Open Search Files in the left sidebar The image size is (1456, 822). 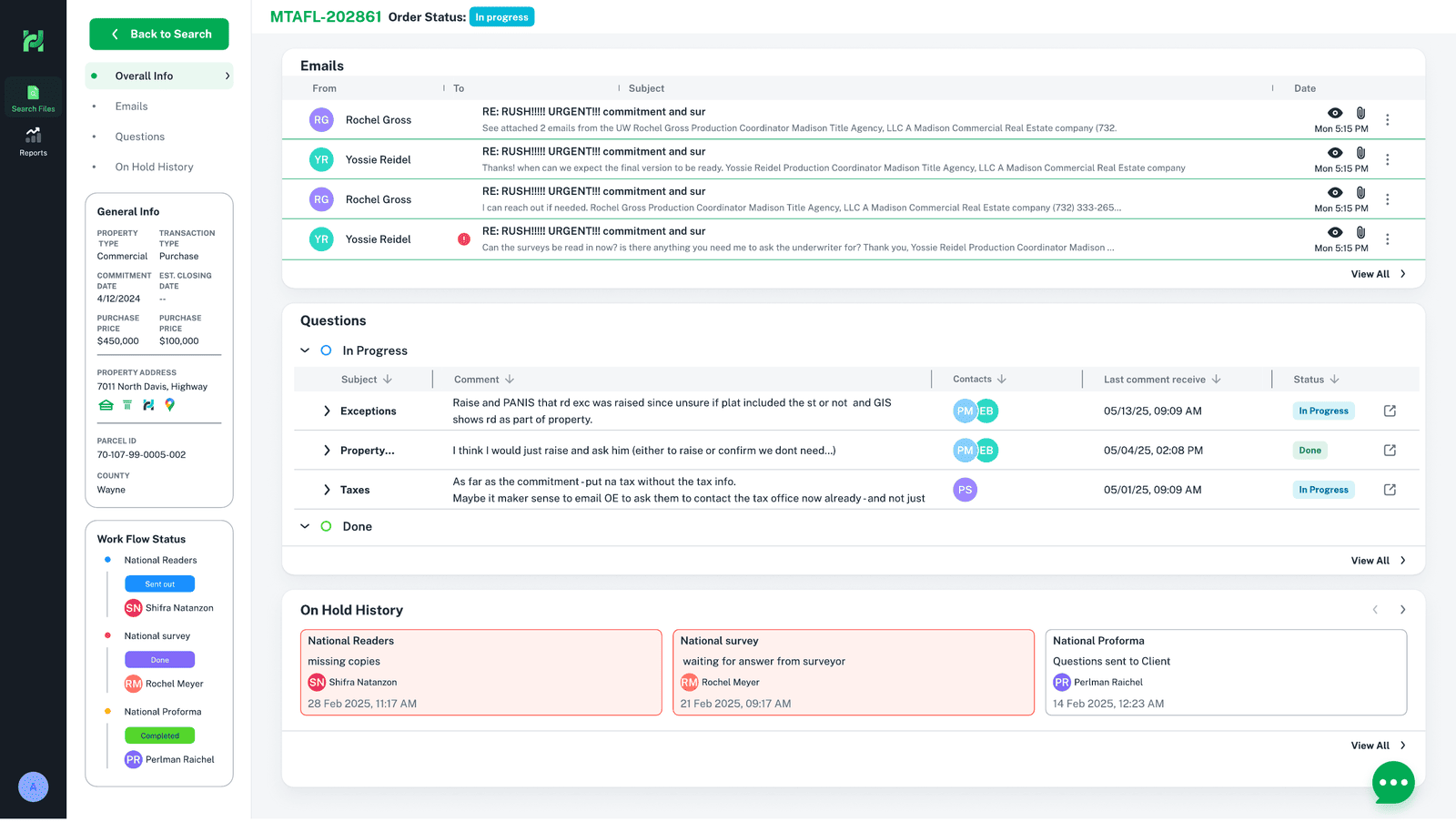click(33, 98)
